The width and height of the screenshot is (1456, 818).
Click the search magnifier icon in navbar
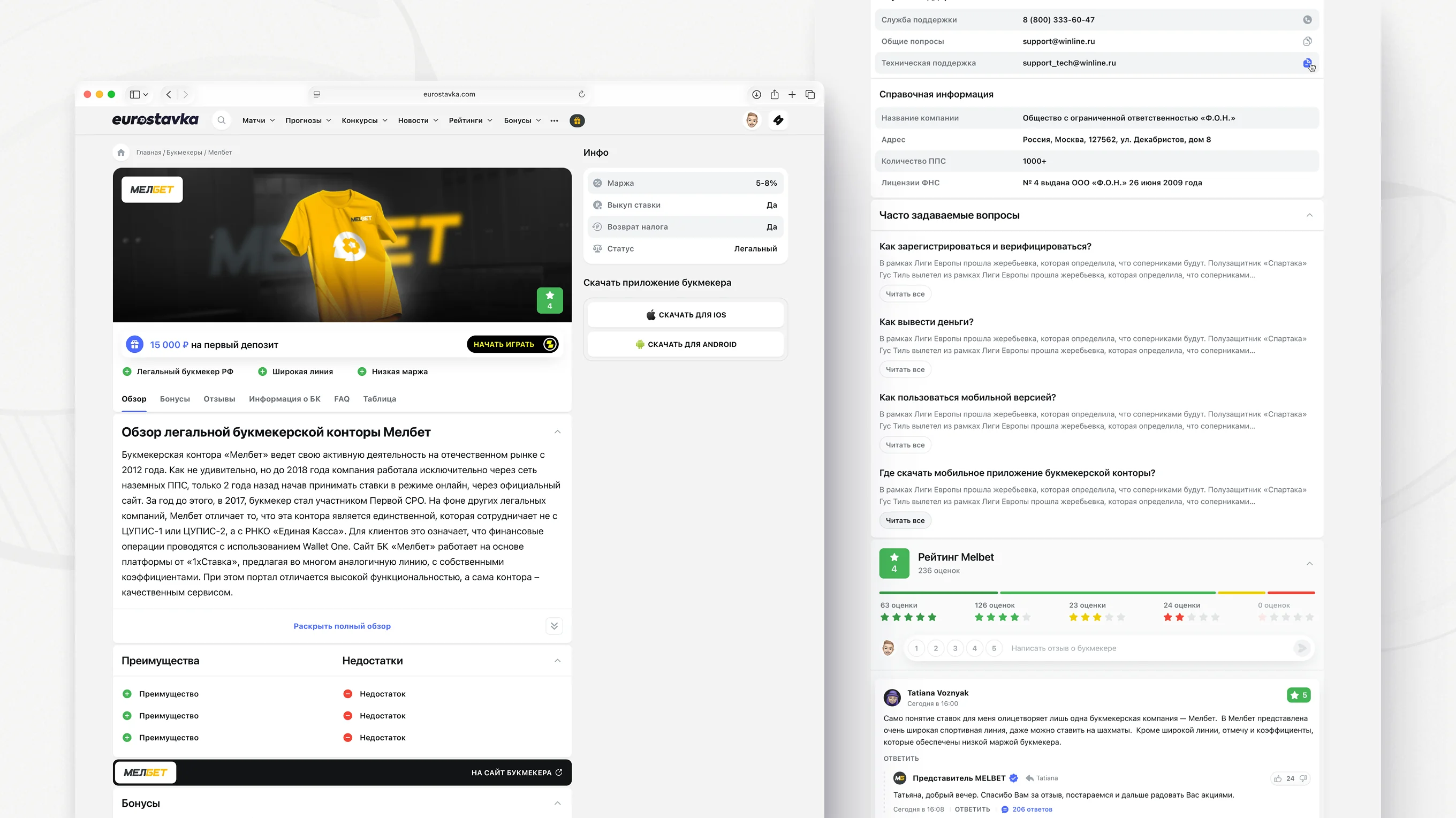(x=222, y=120)
